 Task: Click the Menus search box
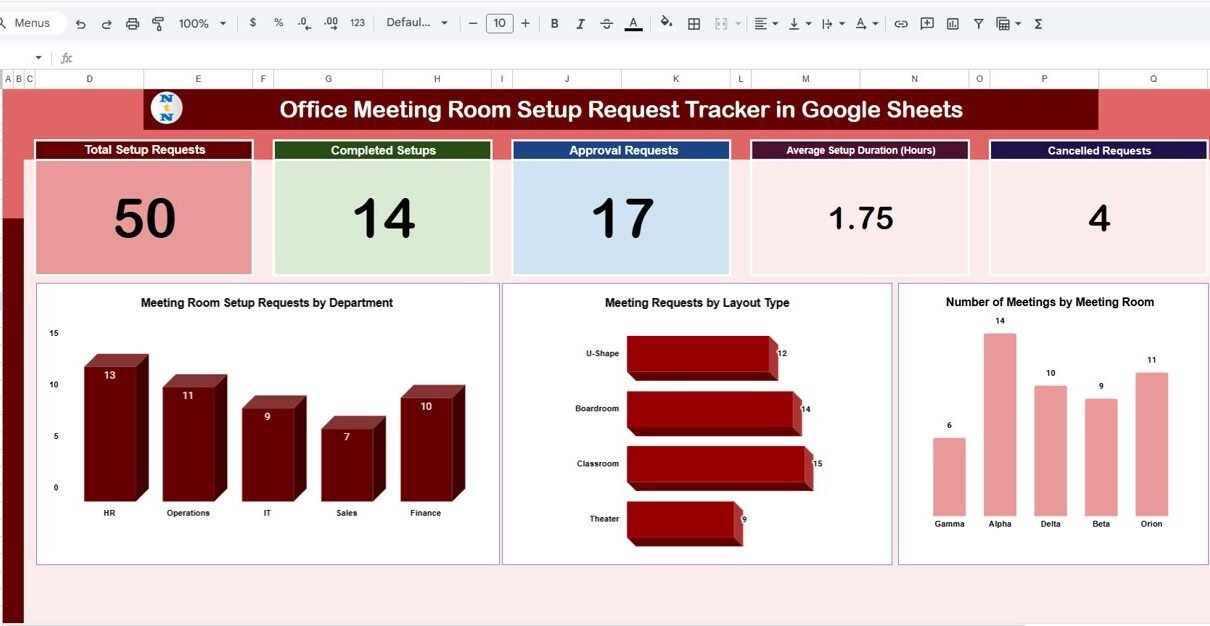pyautogui.click(x=33, y=23)
